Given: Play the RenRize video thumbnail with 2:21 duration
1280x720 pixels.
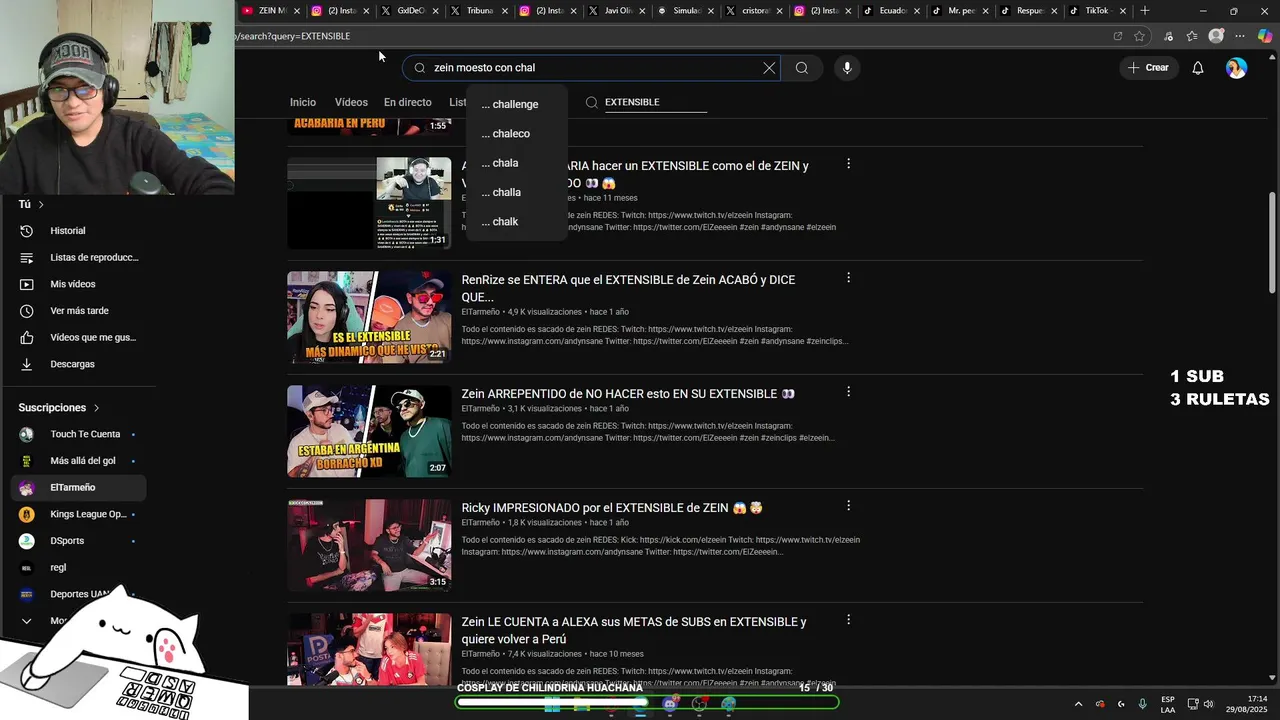Looking at the screenshot, I should point(369,317).
